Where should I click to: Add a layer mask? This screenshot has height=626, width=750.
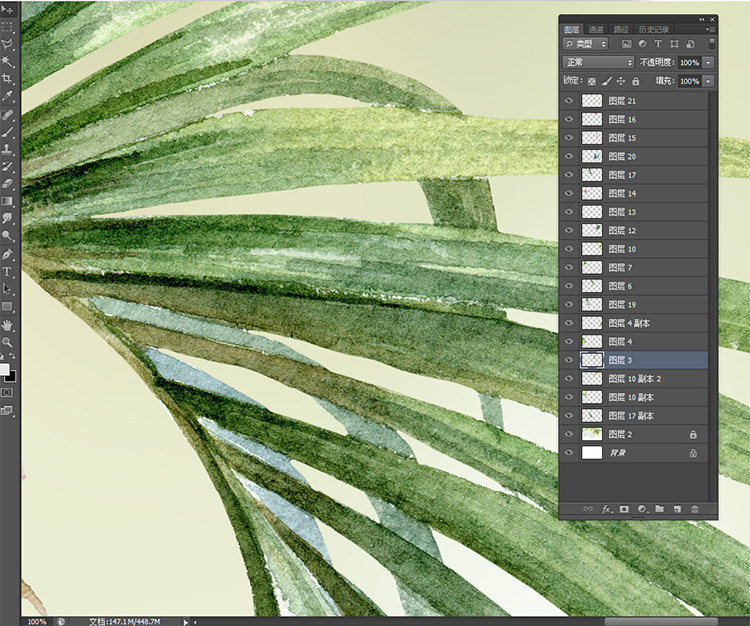click(x=624, y=509)
